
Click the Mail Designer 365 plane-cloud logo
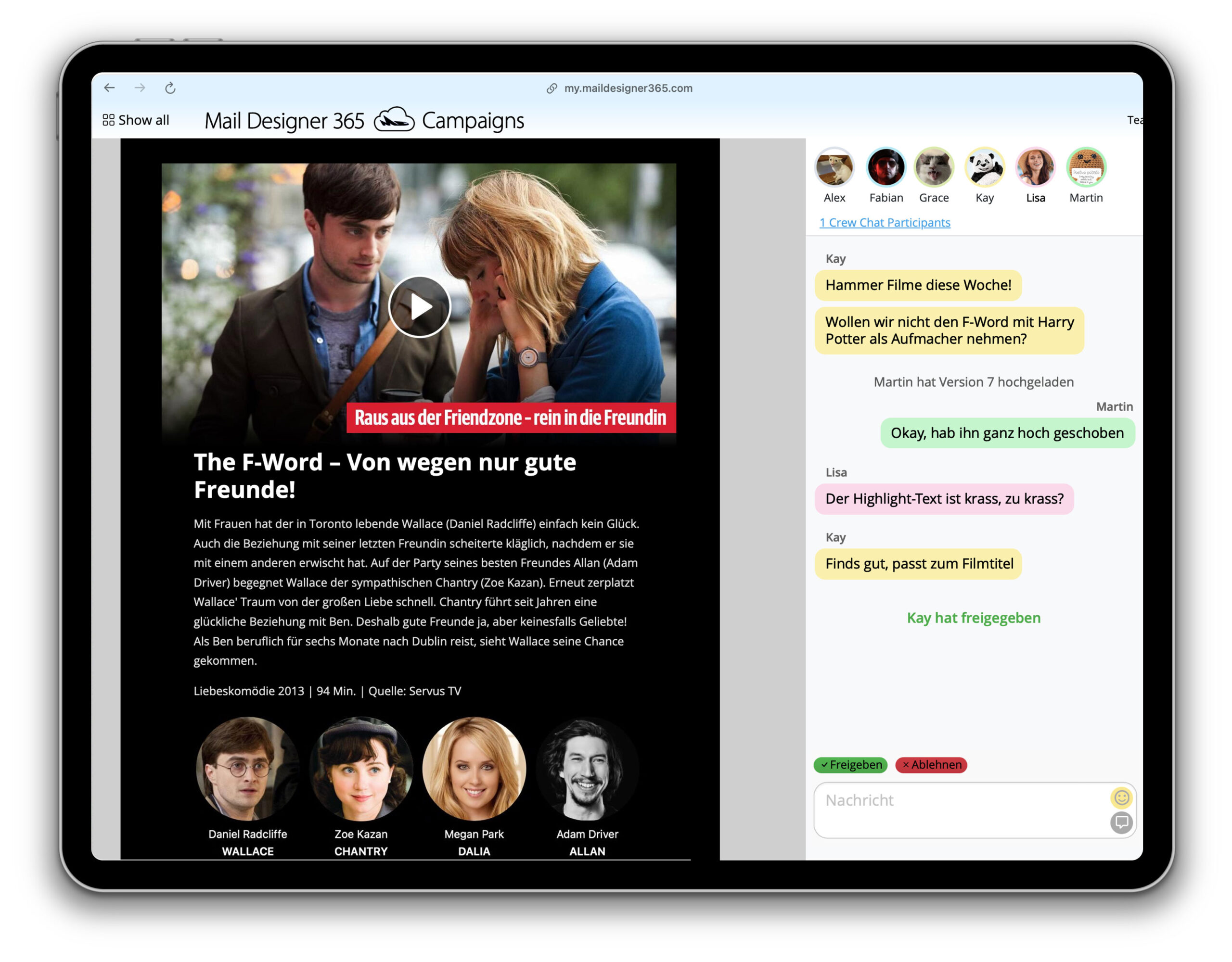(394, 120)
